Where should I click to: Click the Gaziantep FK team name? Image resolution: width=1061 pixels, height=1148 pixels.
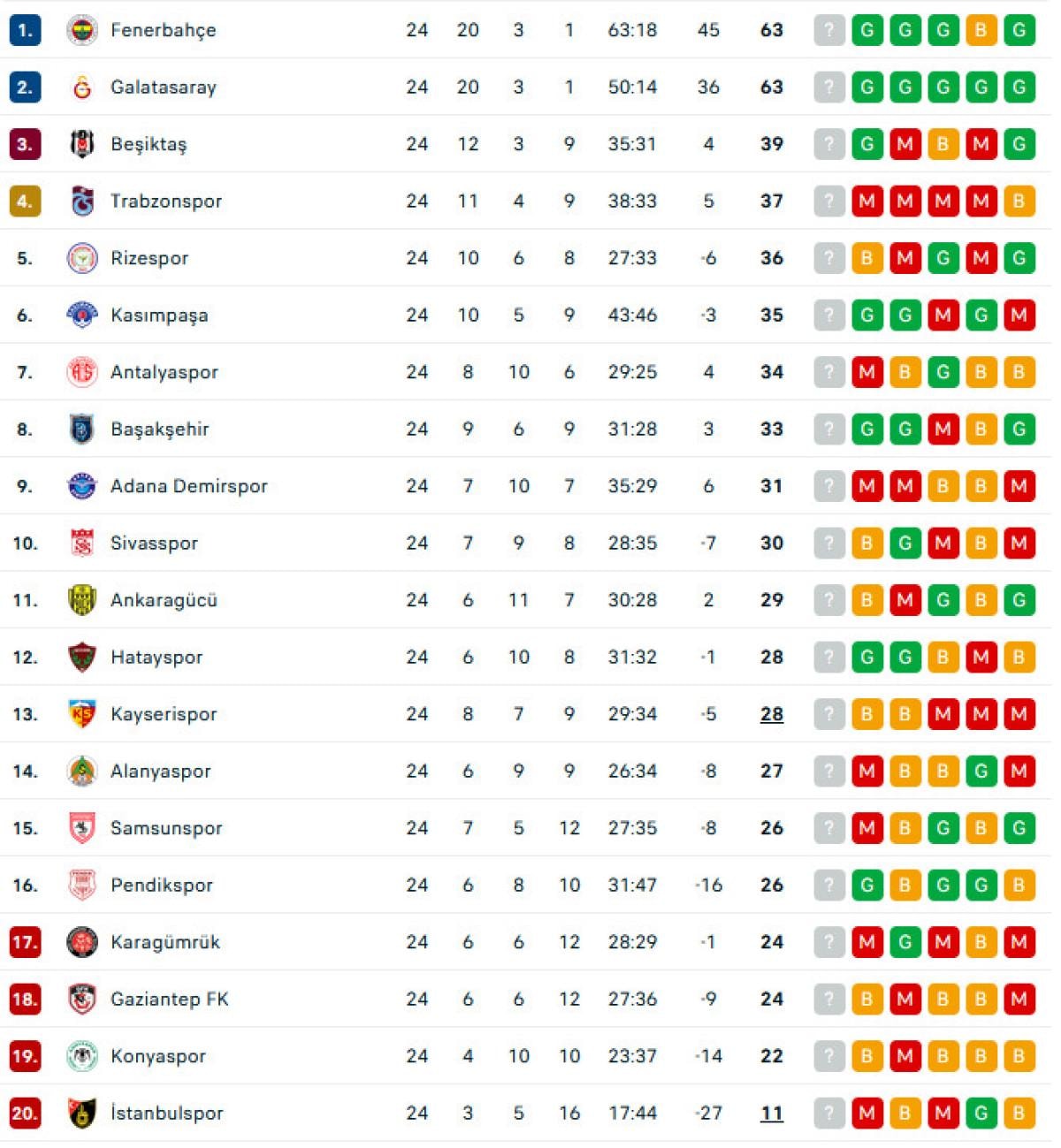tap(169, 1000)
